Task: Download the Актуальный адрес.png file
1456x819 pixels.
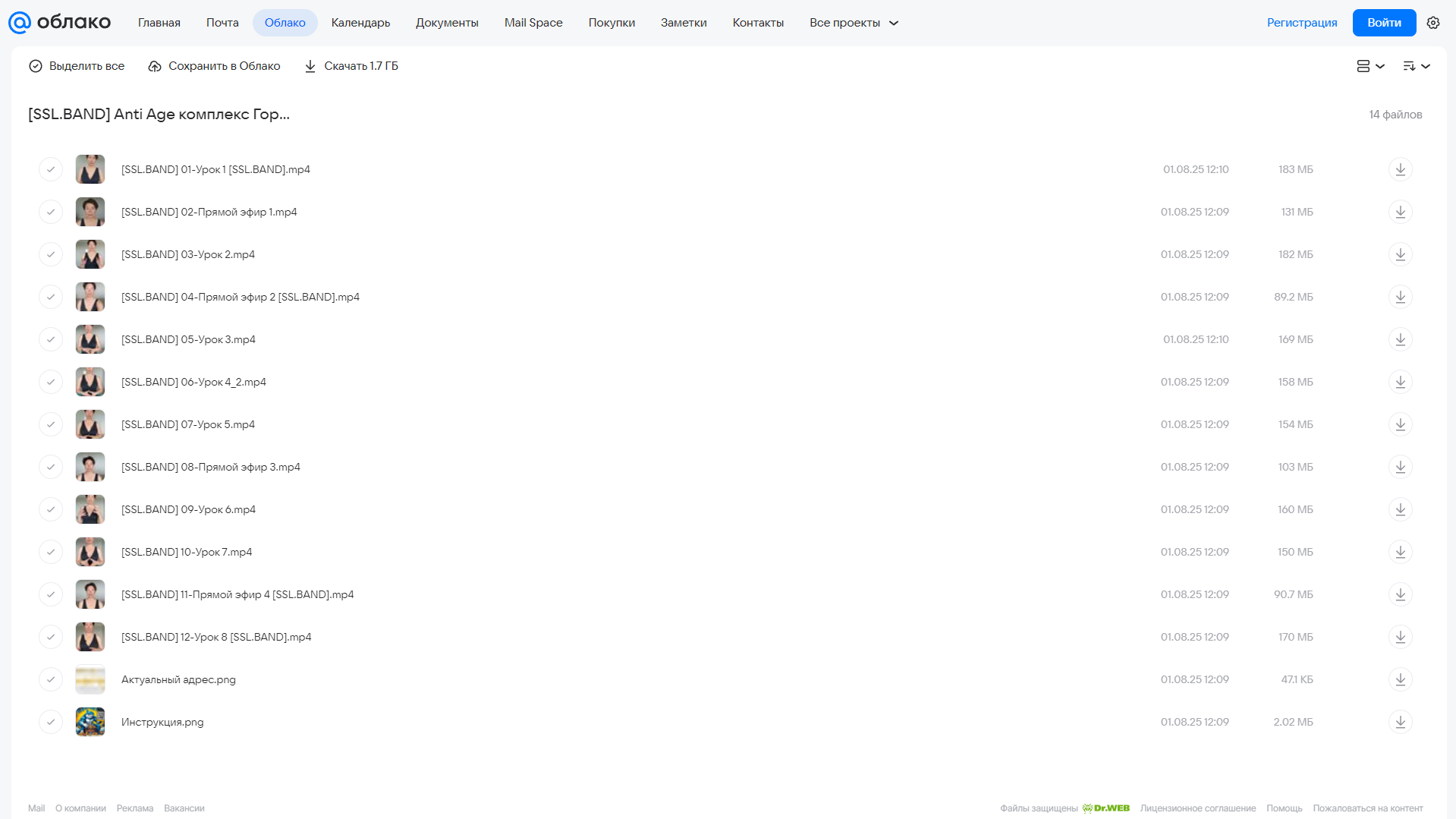Action: click(1401, 679)
